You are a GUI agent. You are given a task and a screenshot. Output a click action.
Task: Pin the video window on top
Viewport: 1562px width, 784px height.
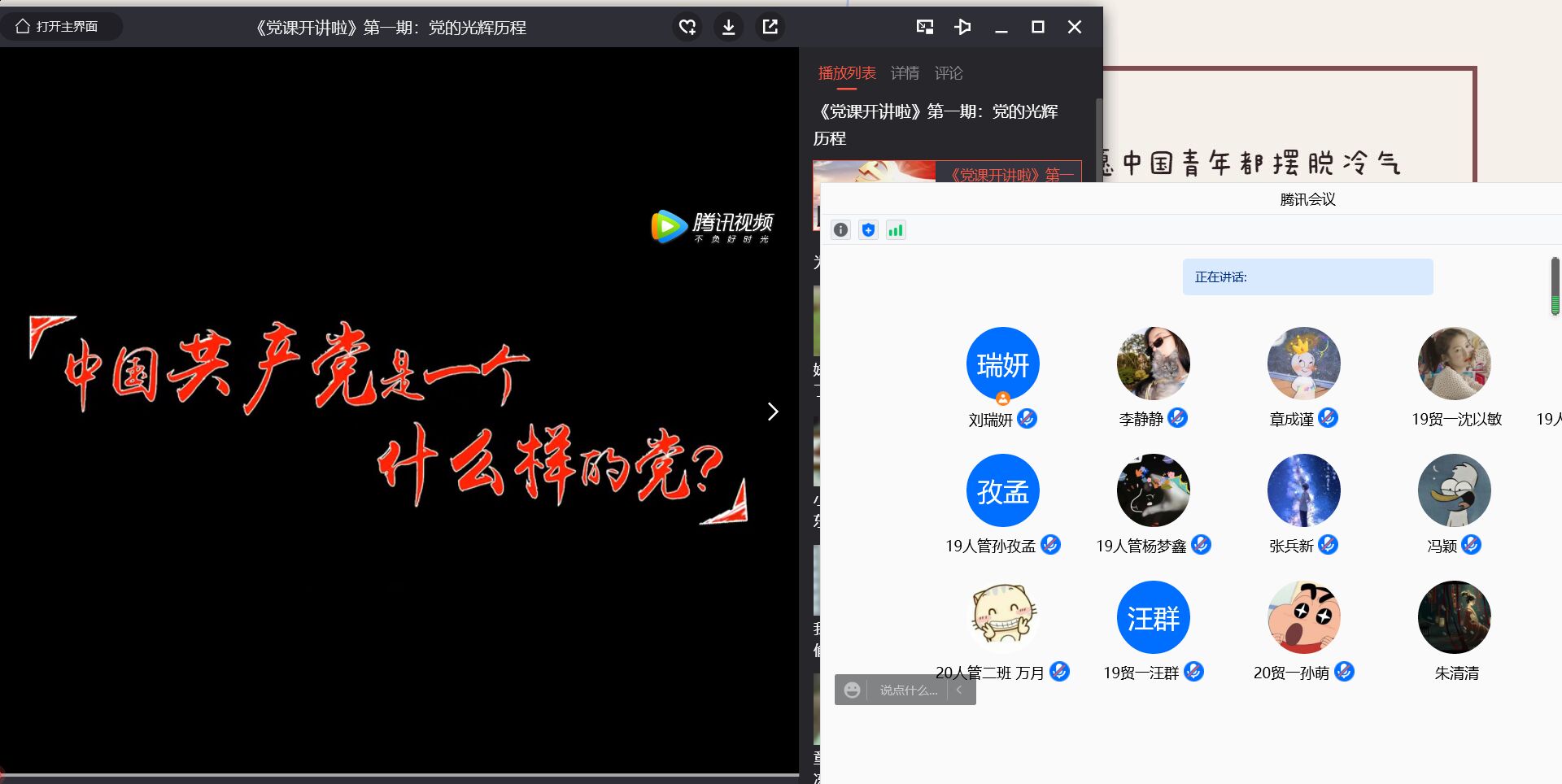pos(962,28)
